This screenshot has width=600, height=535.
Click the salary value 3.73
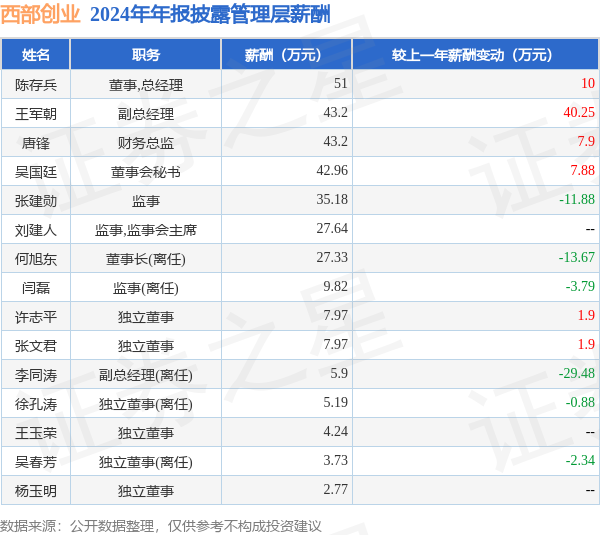[336, 460]
